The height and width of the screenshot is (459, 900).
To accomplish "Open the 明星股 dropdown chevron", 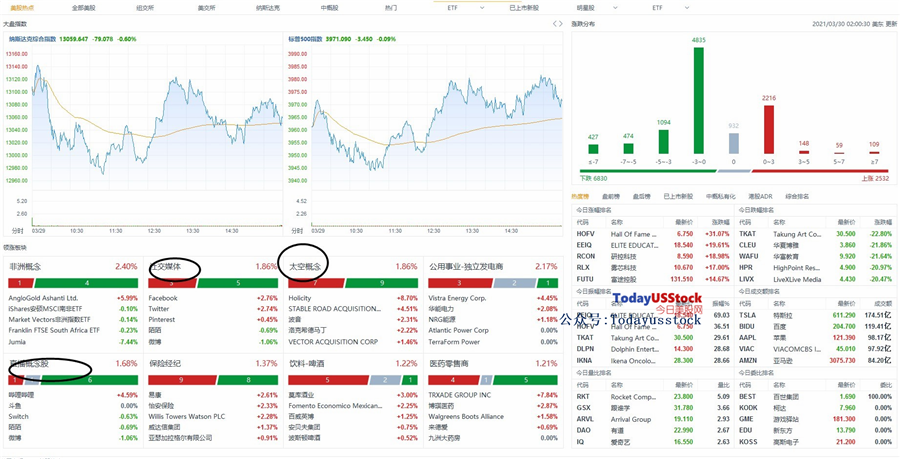I will pyautogui.click(x=615, y=8).
